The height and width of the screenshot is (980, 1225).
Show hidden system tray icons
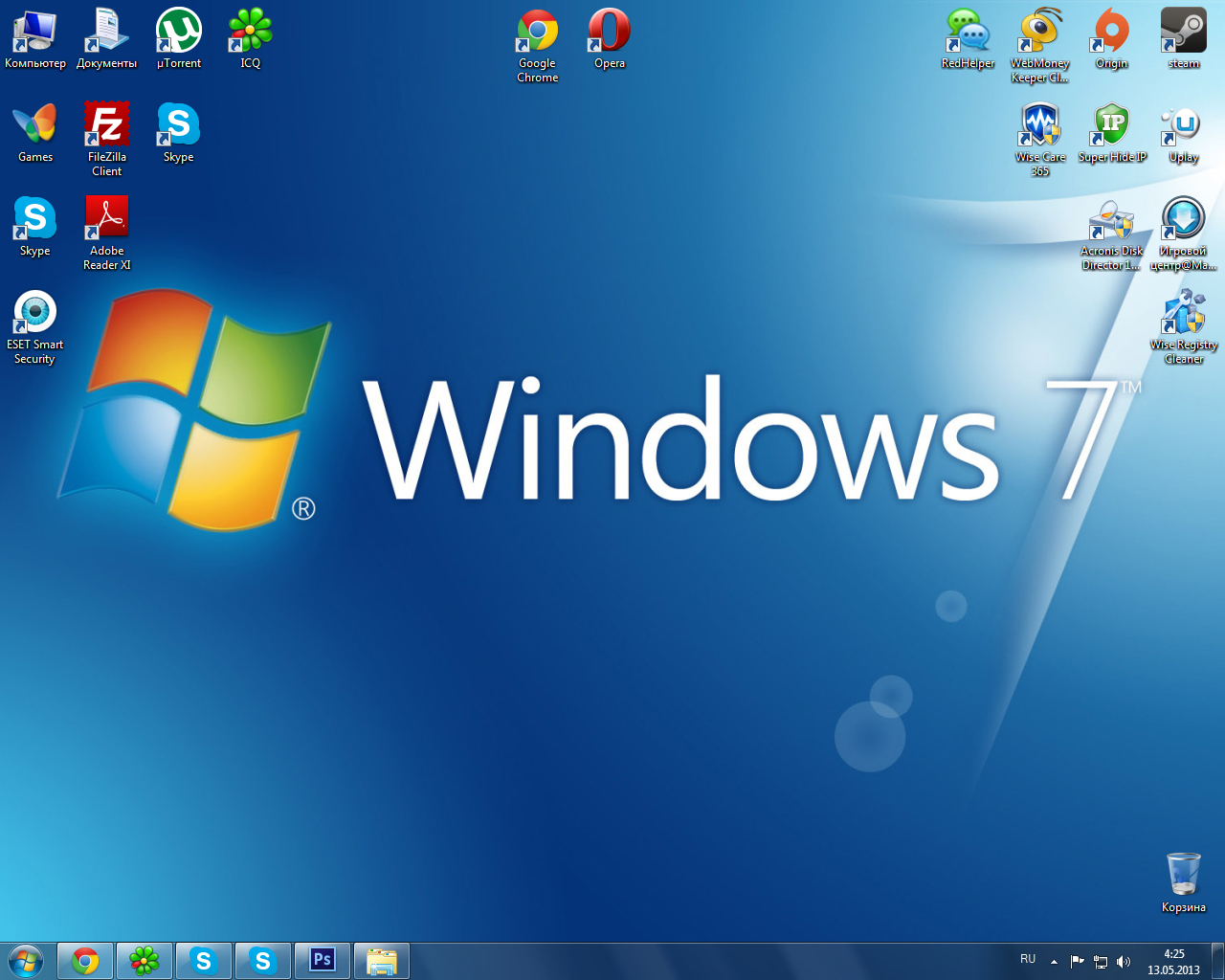pos(1054,962)
